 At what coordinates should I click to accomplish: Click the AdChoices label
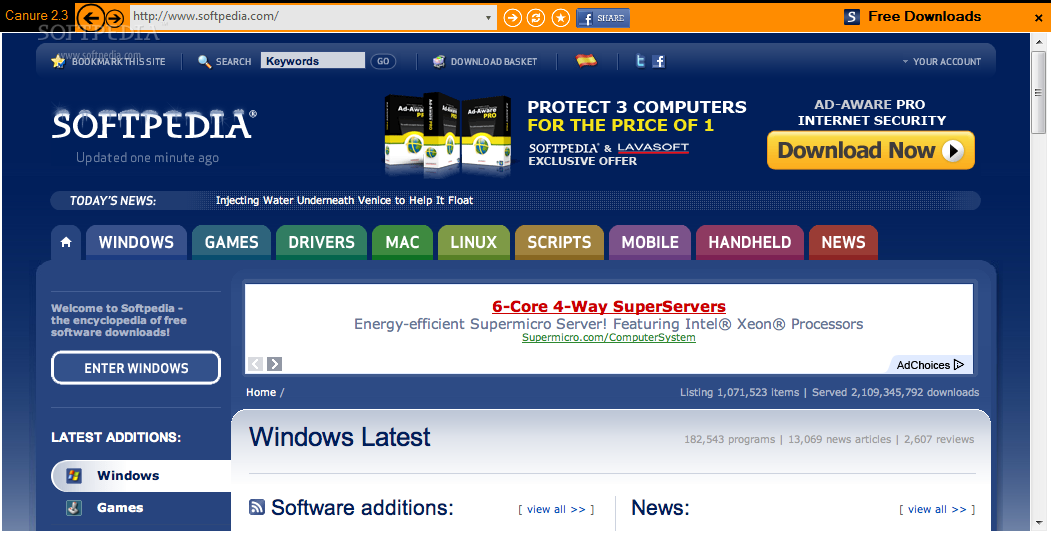pos(930,365)
